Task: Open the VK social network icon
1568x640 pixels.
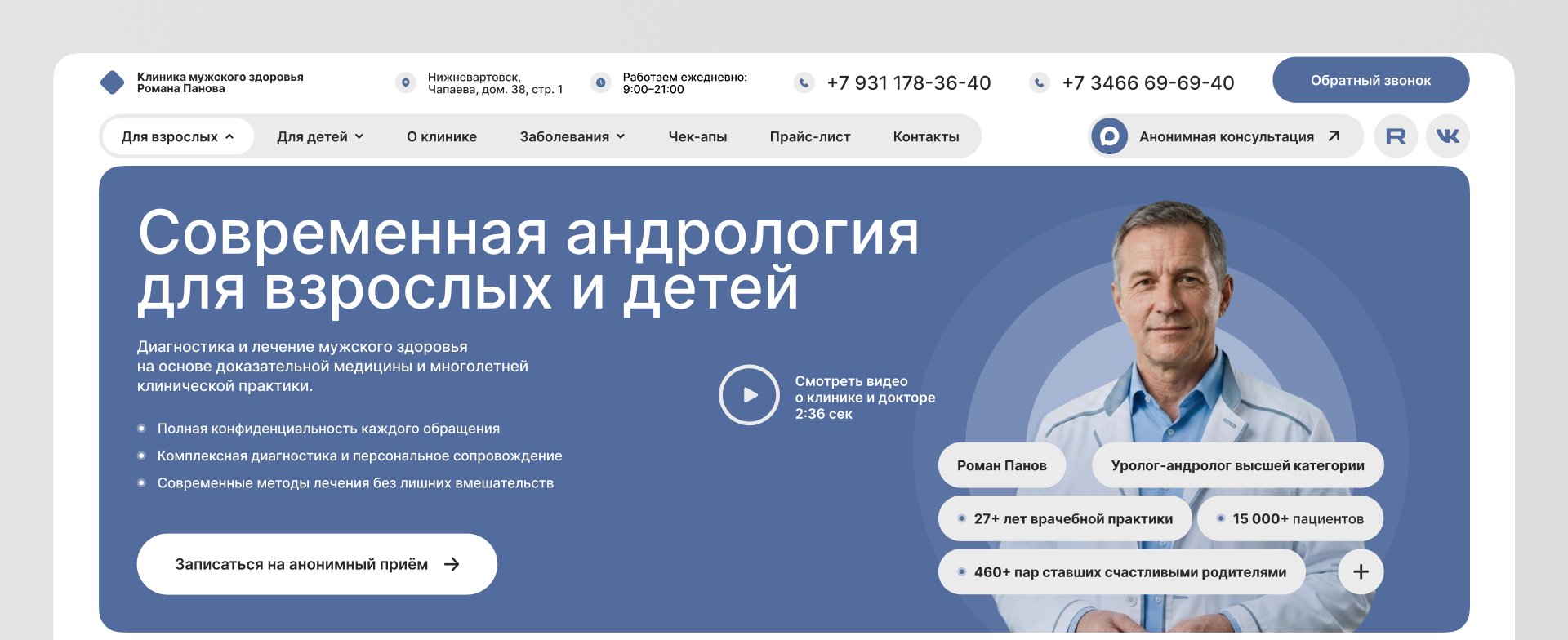Action: 1448,136
